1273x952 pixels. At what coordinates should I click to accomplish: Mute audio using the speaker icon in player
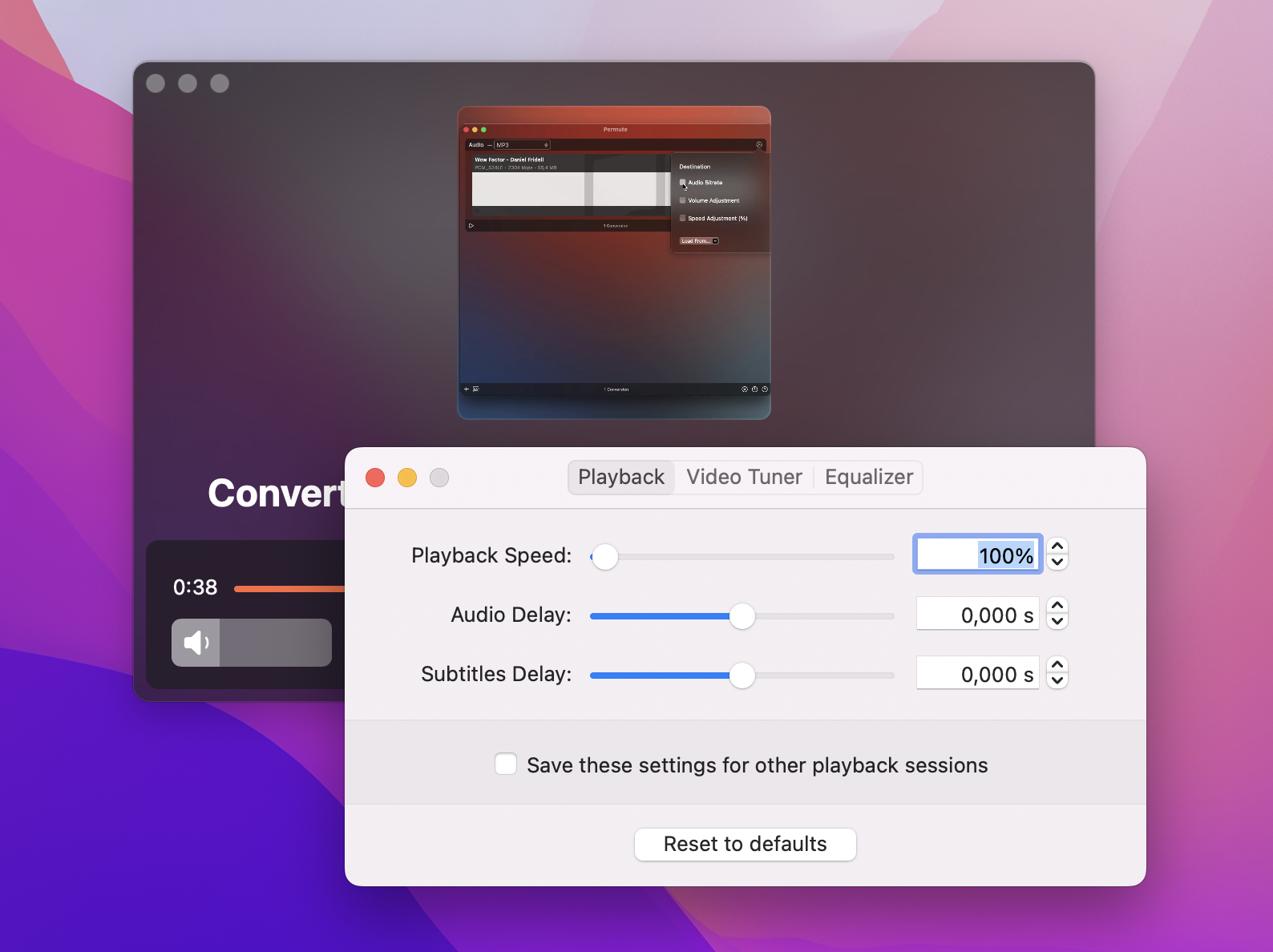196,643
